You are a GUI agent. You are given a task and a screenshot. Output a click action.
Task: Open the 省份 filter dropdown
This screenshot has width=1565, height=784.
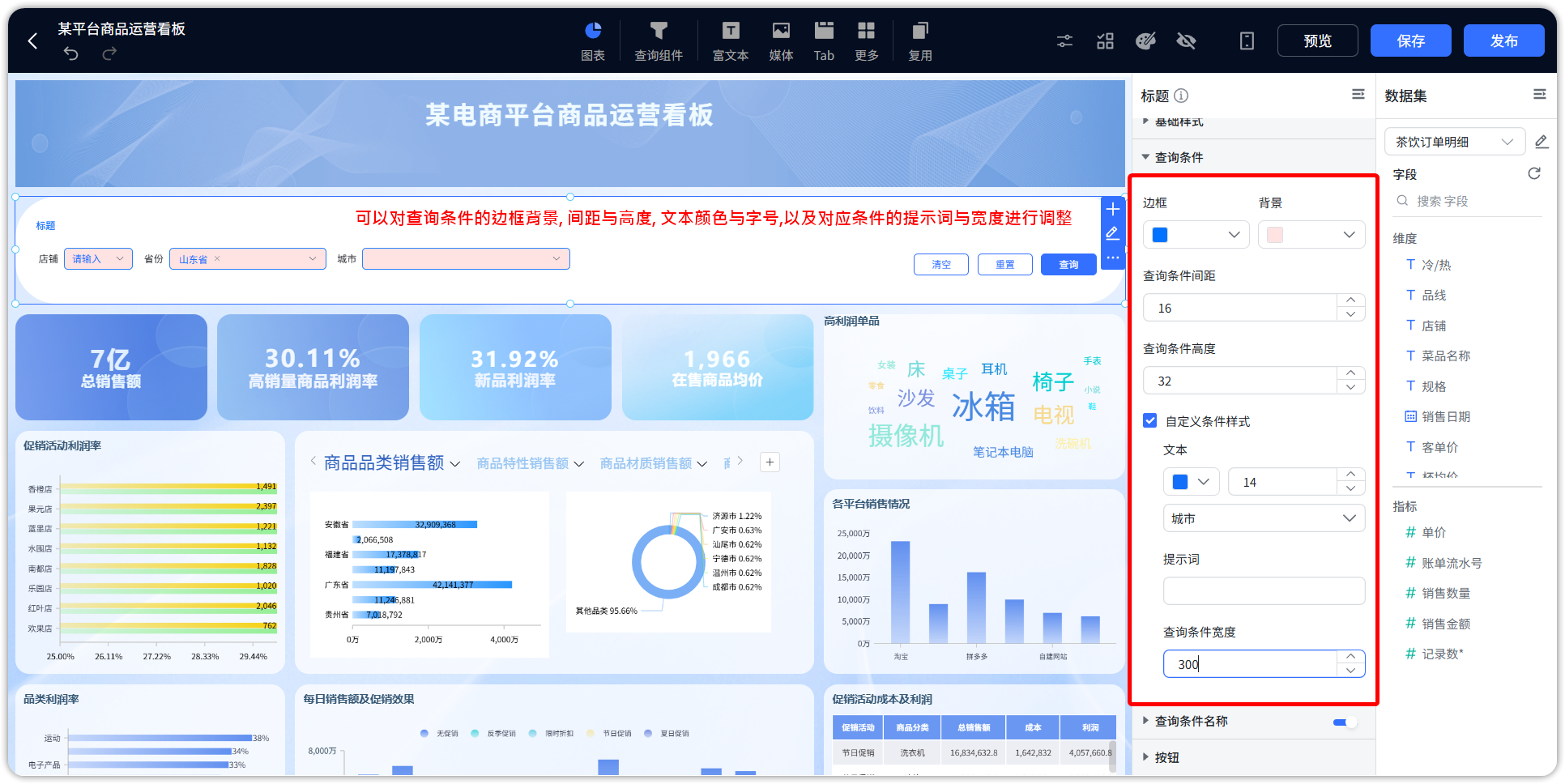pos(248,259)
